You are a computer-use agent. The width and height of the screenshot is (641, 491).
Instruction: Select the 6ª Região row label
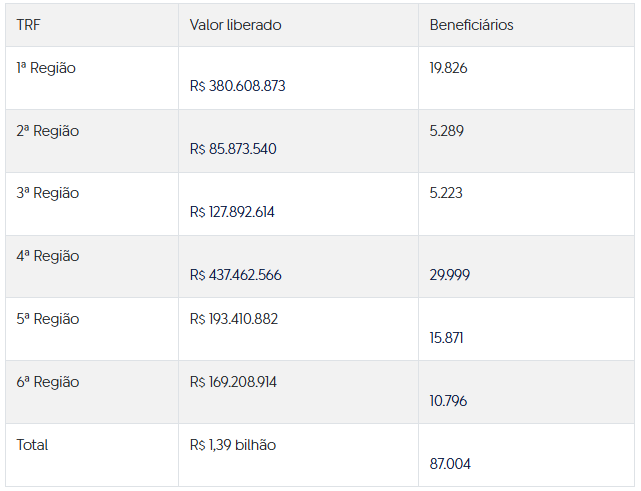click(x=47, y=382)
